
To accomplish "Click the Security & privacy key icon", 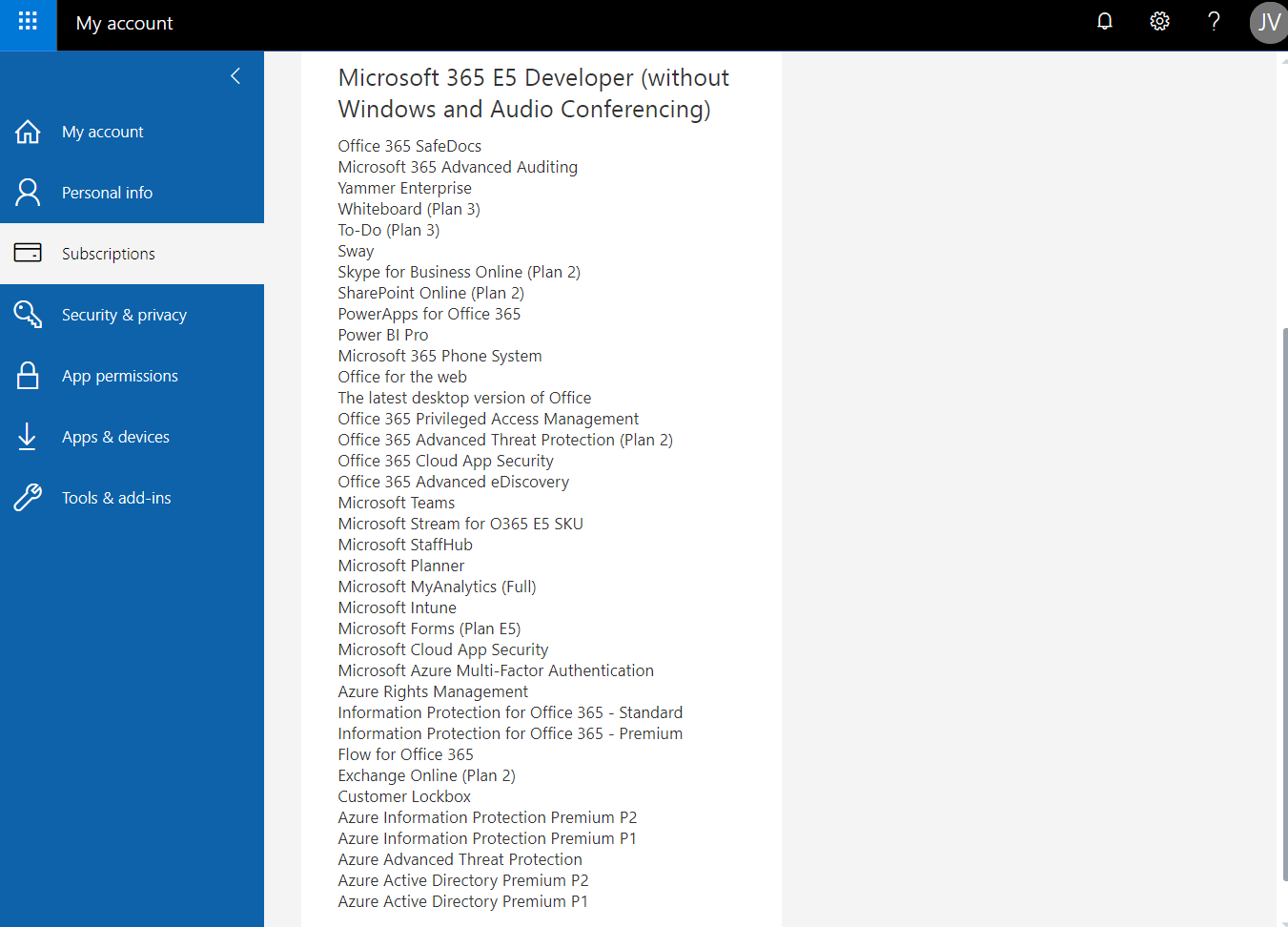I will coord(28,314).
